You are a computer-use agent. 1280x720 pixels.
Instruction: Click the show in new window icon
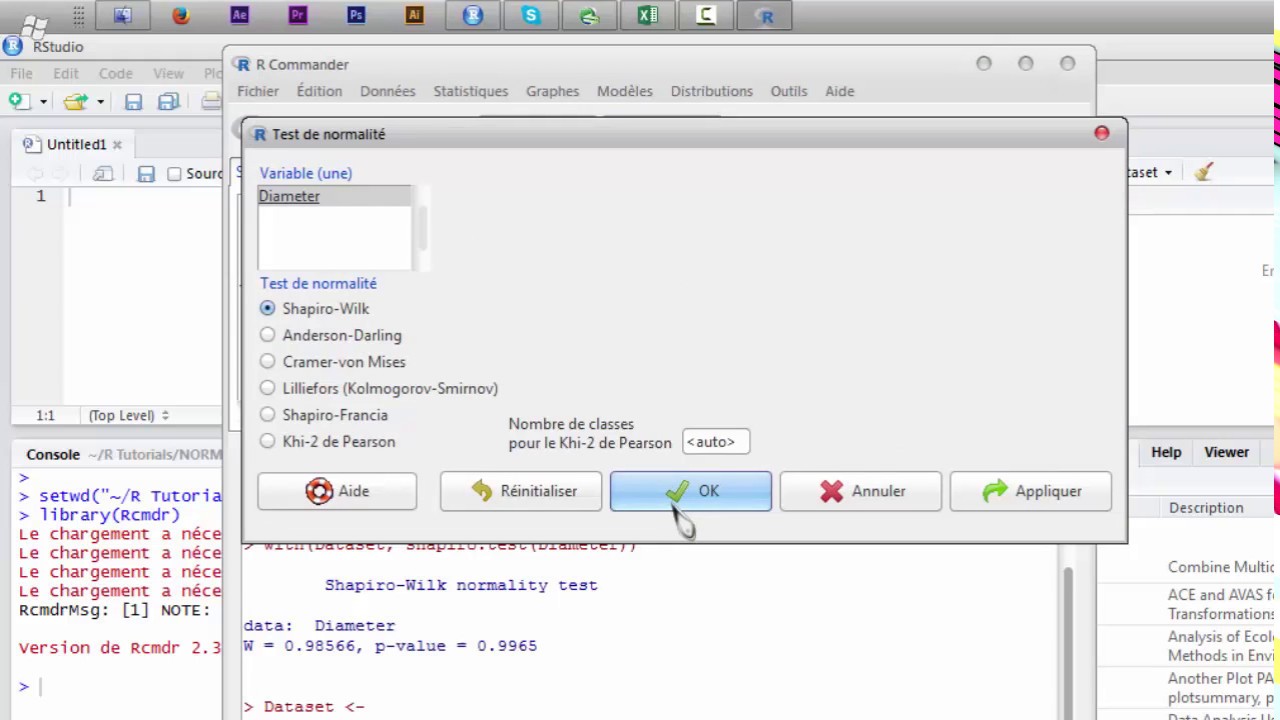point(103,174)
